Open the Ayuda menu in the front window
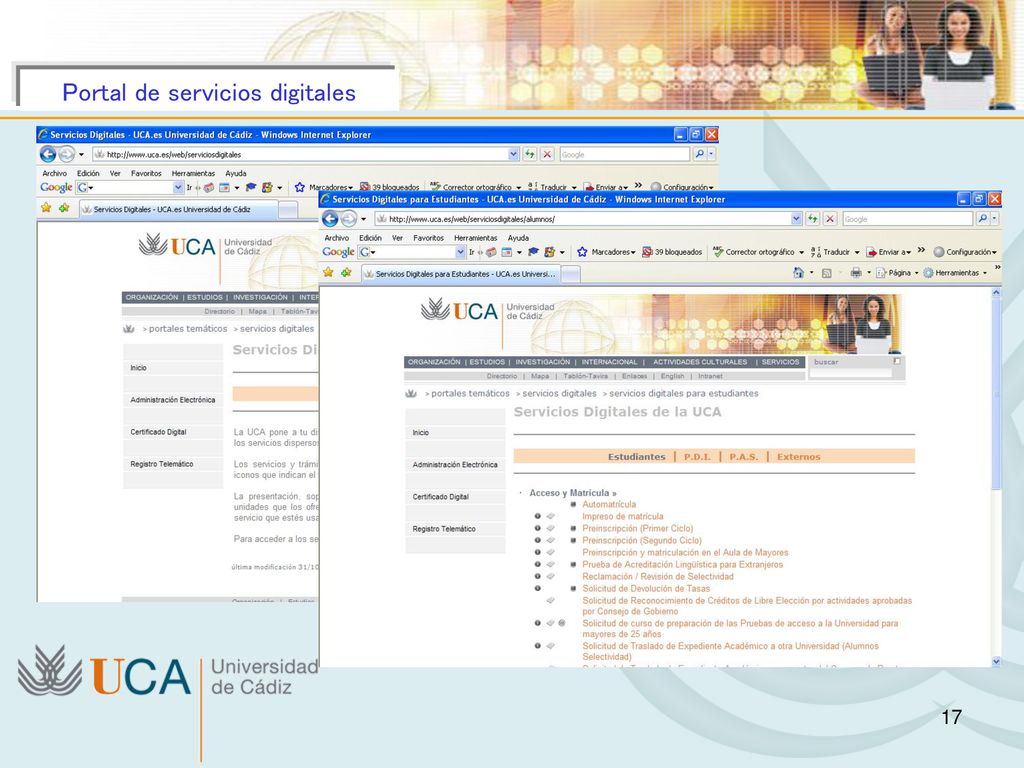Screen dimensions: 1024x768 tap(519, 238)
